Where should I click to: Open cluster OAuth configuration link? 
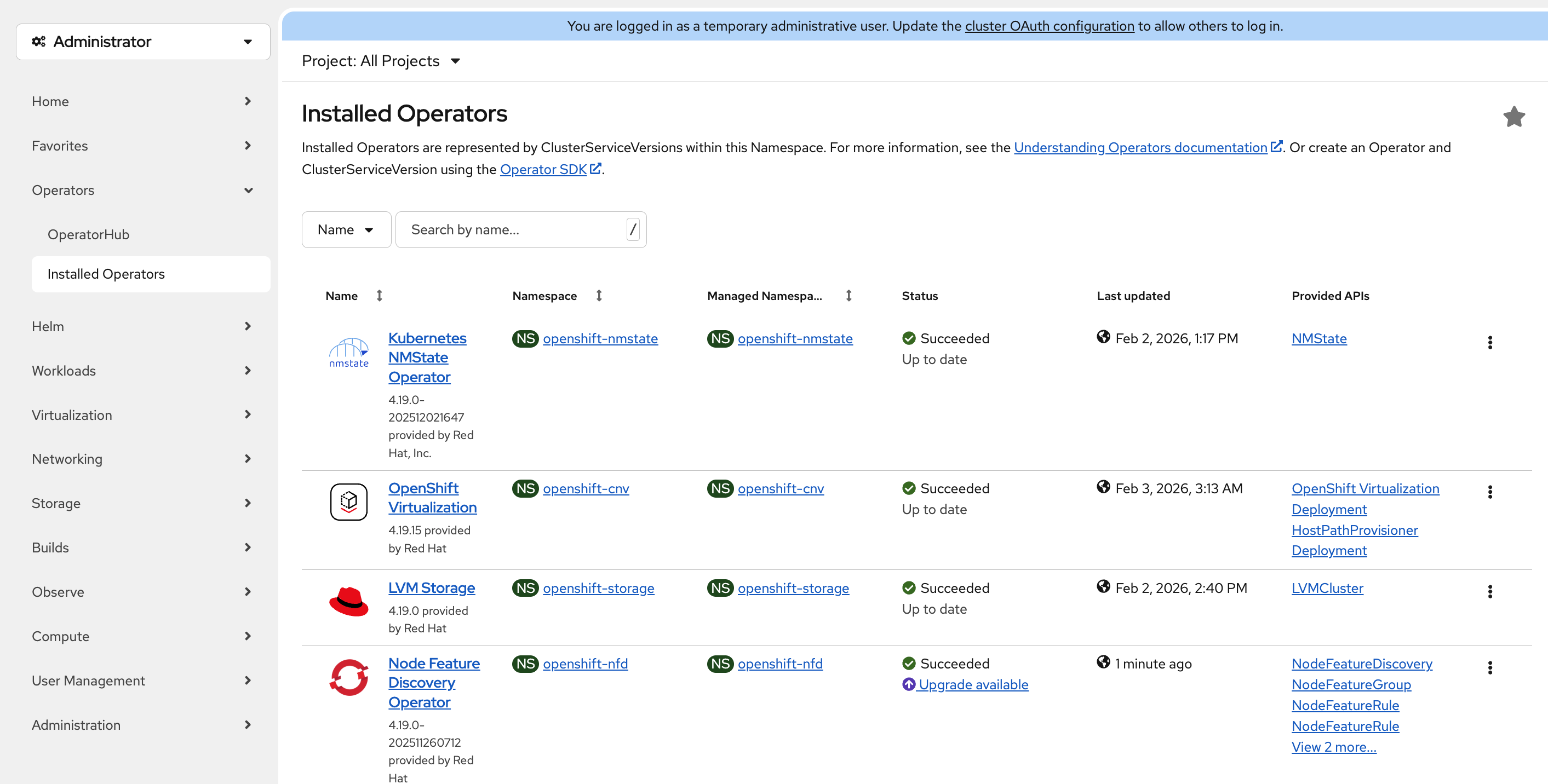[1049, 26]
